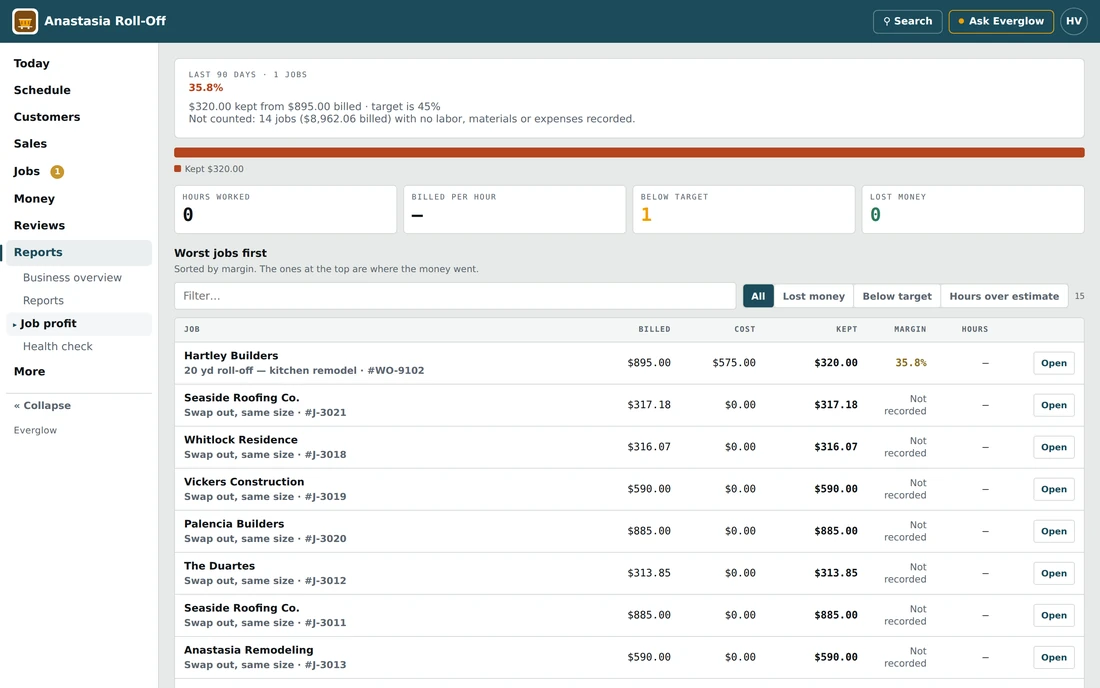
Task: Open the Sales section
Action: pos(30,143)
